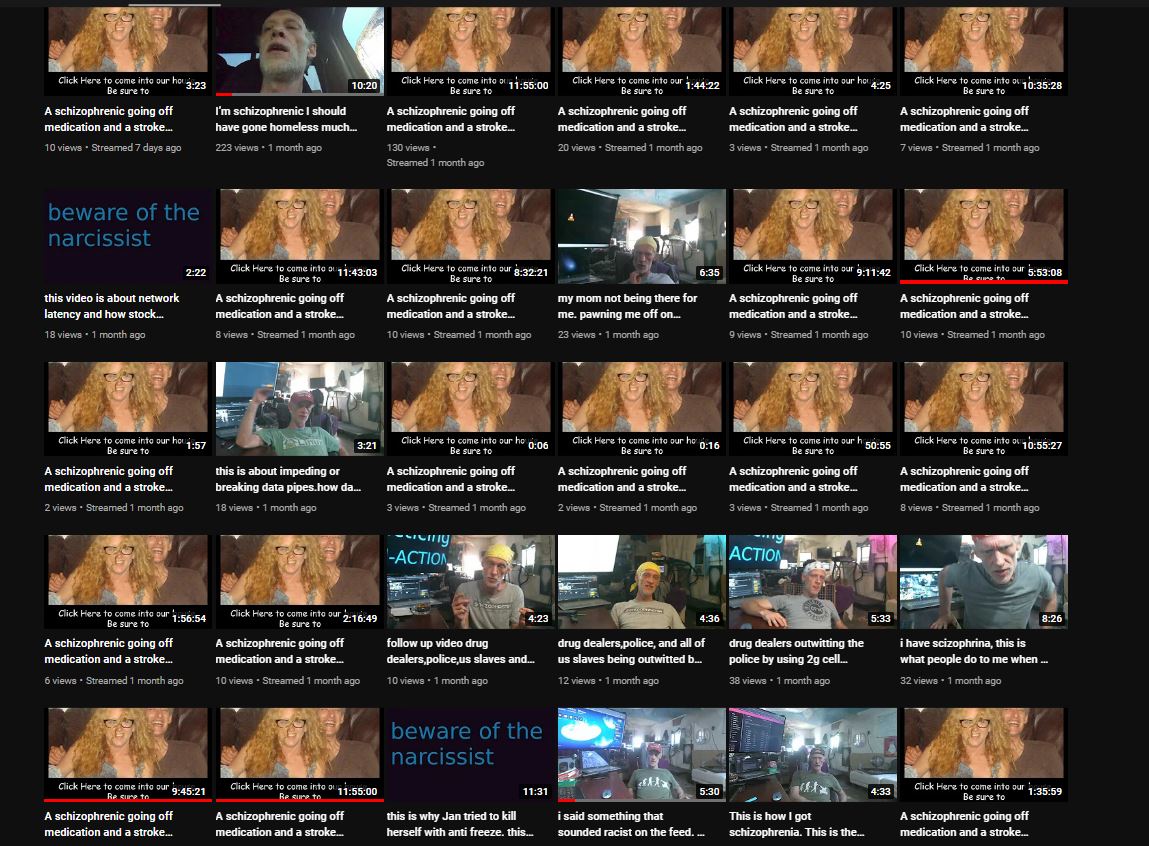Open the 10:35:28 stream thumbnail
The height and width of the screenshot is (846, 1149).
pos(983,51)
